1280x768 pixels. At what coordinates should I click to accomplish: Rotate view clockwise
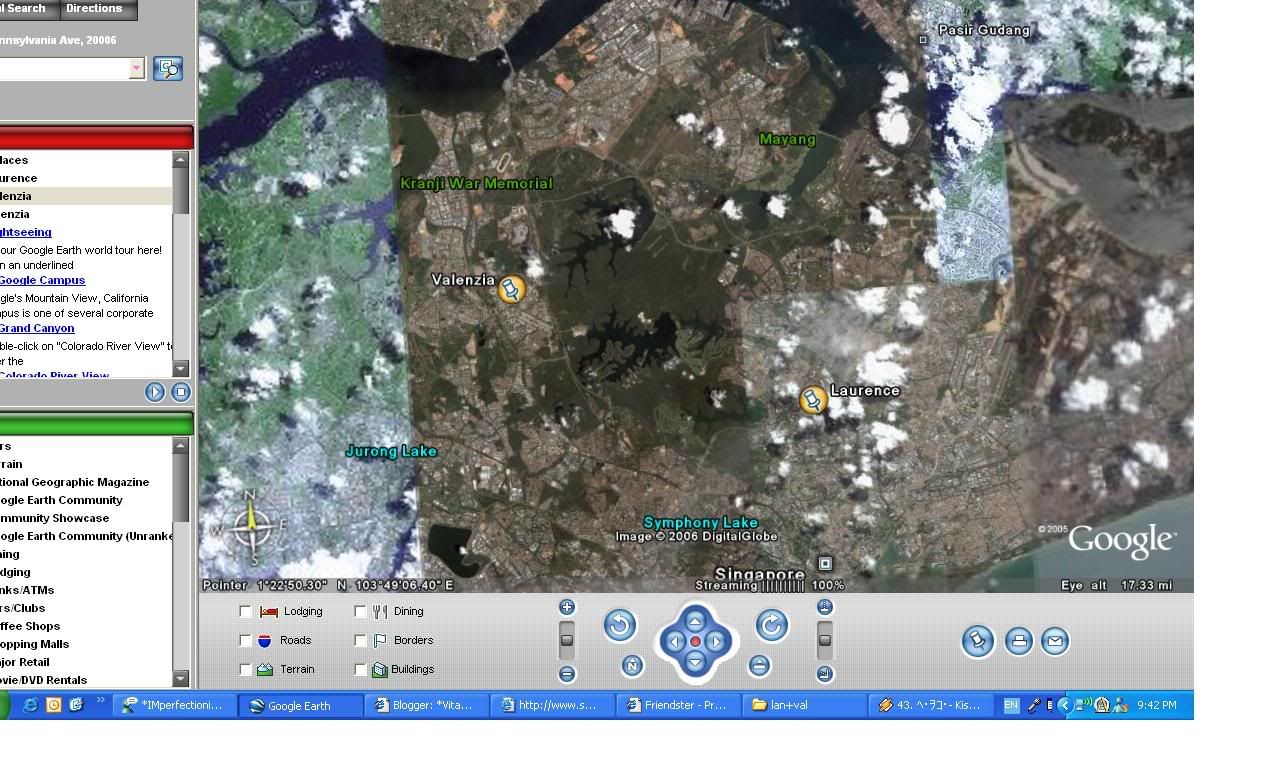(771, 626)
